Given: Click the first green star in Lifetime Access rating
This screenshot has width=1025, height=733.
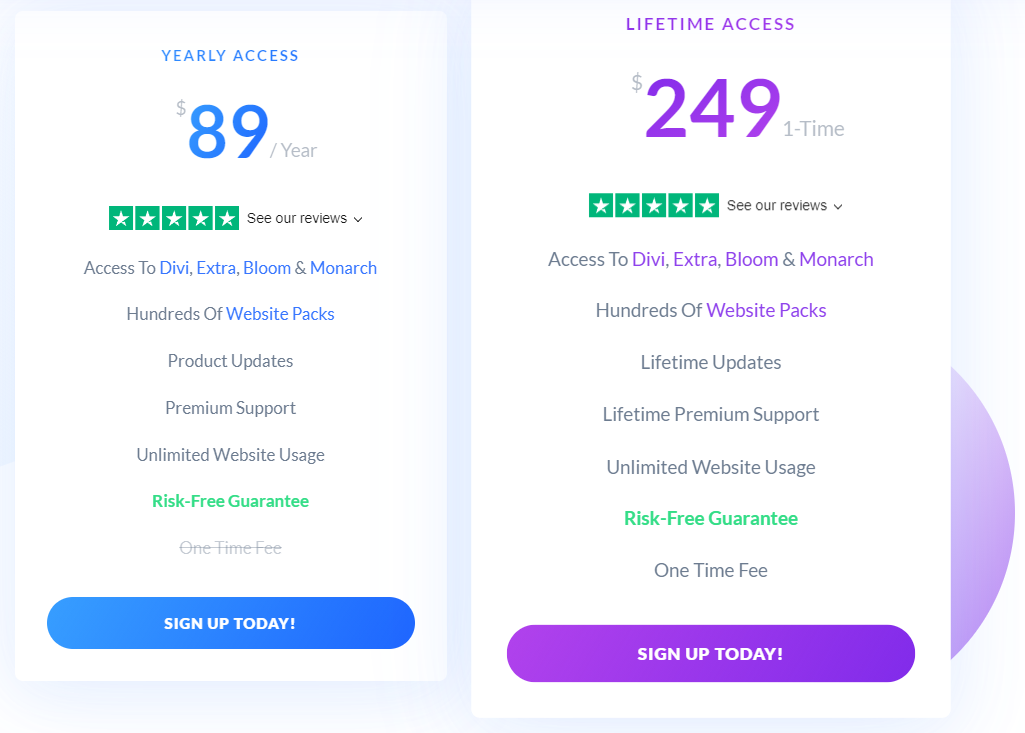Looking at the screenshot, I should 601,206.
